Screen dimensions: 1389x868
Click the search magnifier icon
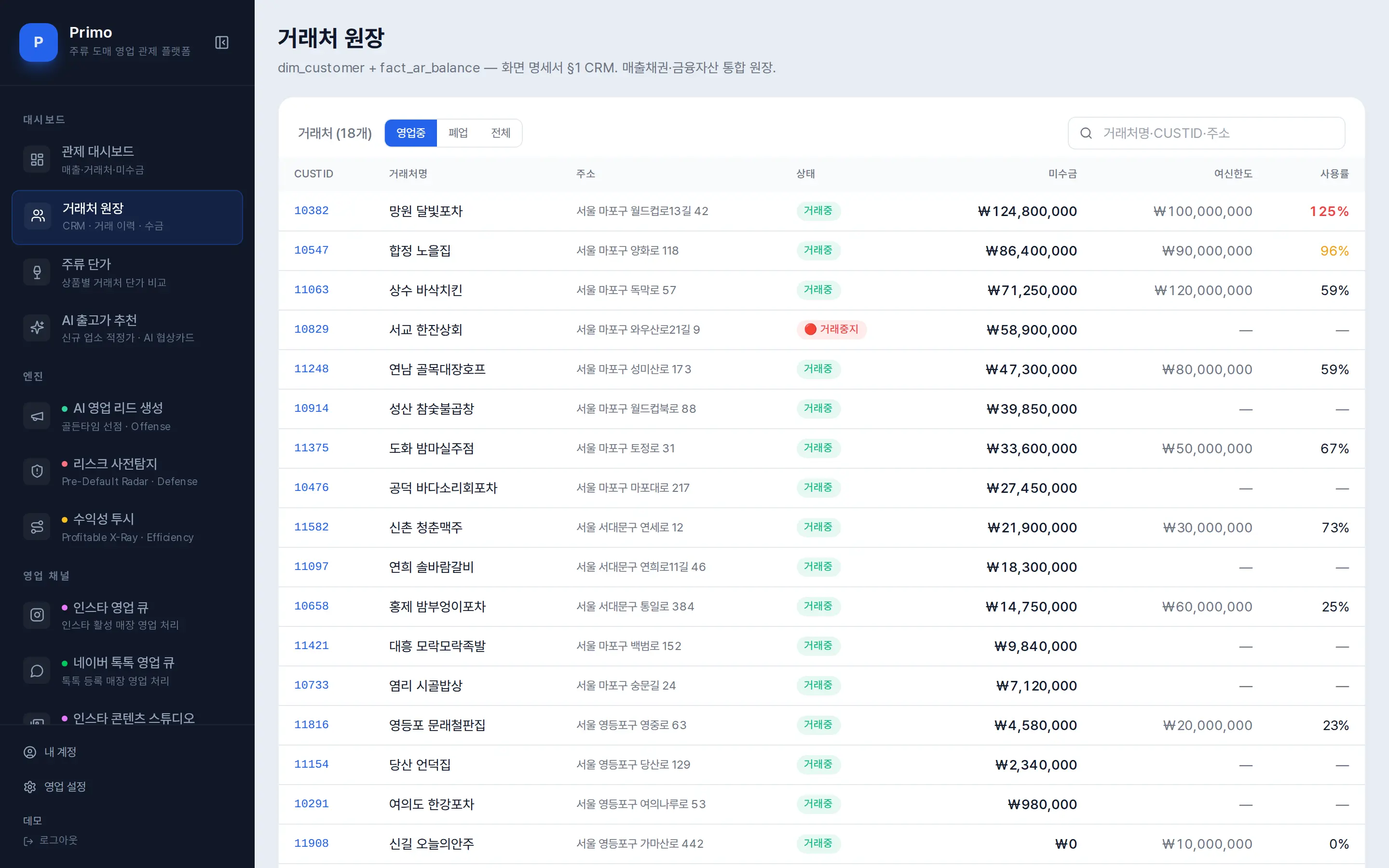tap(1086, 133)
